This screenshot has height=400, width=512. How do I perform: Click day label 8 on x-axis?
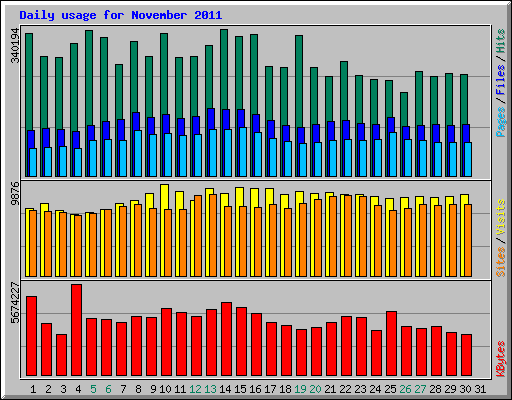(138, 389)
